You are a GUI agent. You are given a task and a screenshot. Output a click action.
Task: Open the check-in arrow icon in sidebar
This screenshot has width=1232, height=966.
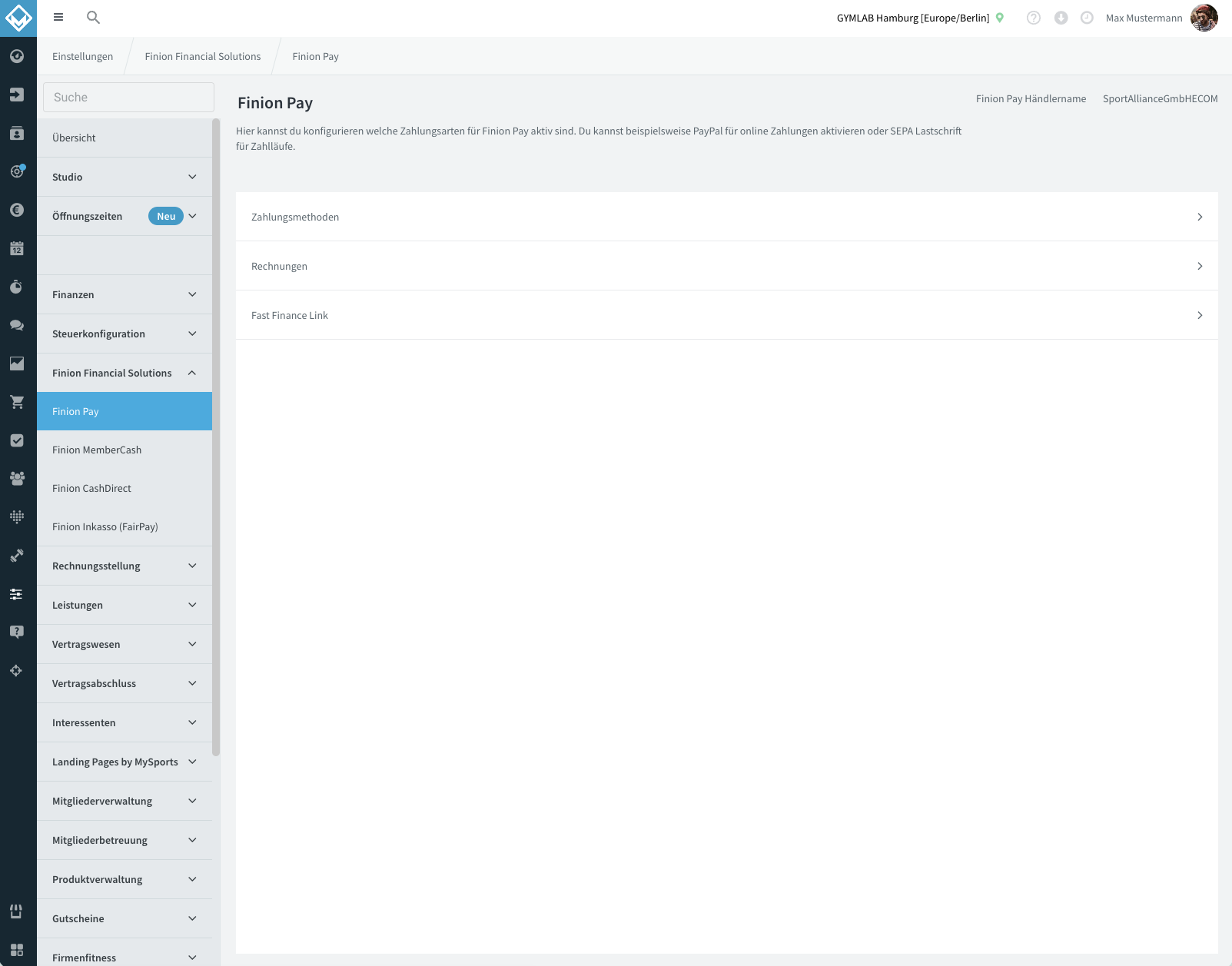click(17, 95)
